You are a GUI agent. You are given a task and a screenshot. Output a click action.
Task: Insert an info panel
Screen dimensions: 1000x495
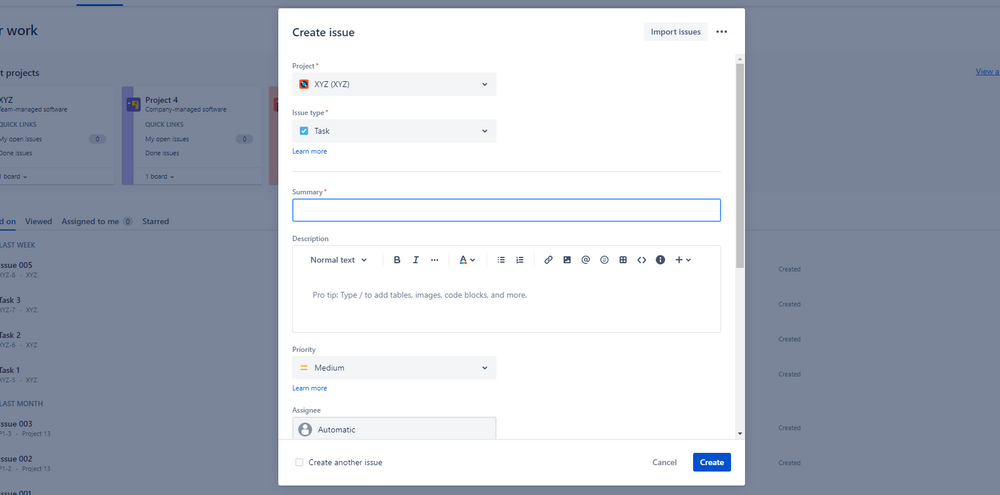[x=661, y=260]
